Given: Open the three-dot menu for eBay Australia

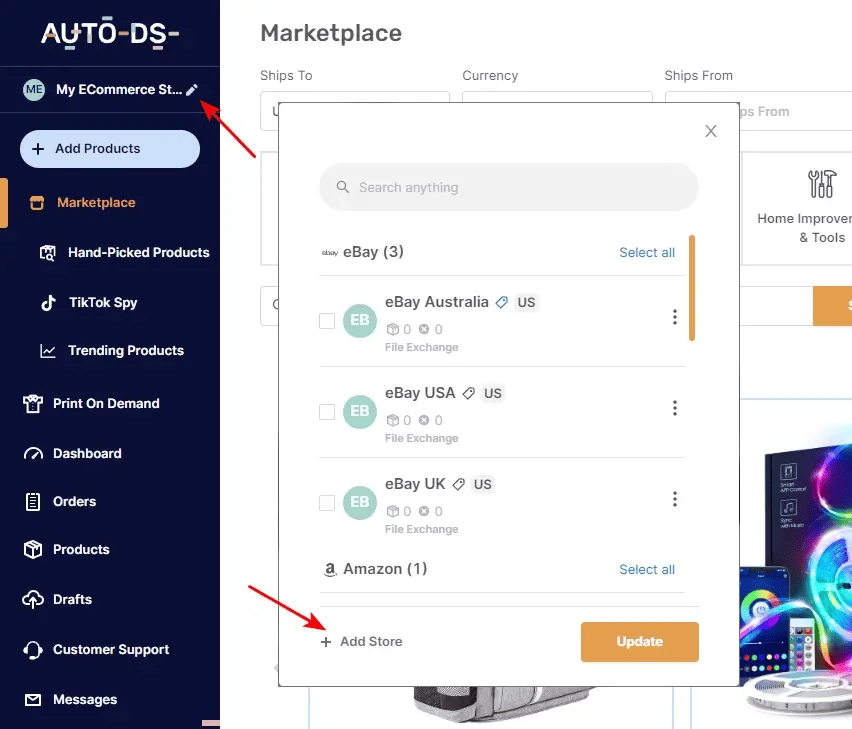Looking at the screenshot, I should (675, 317).
